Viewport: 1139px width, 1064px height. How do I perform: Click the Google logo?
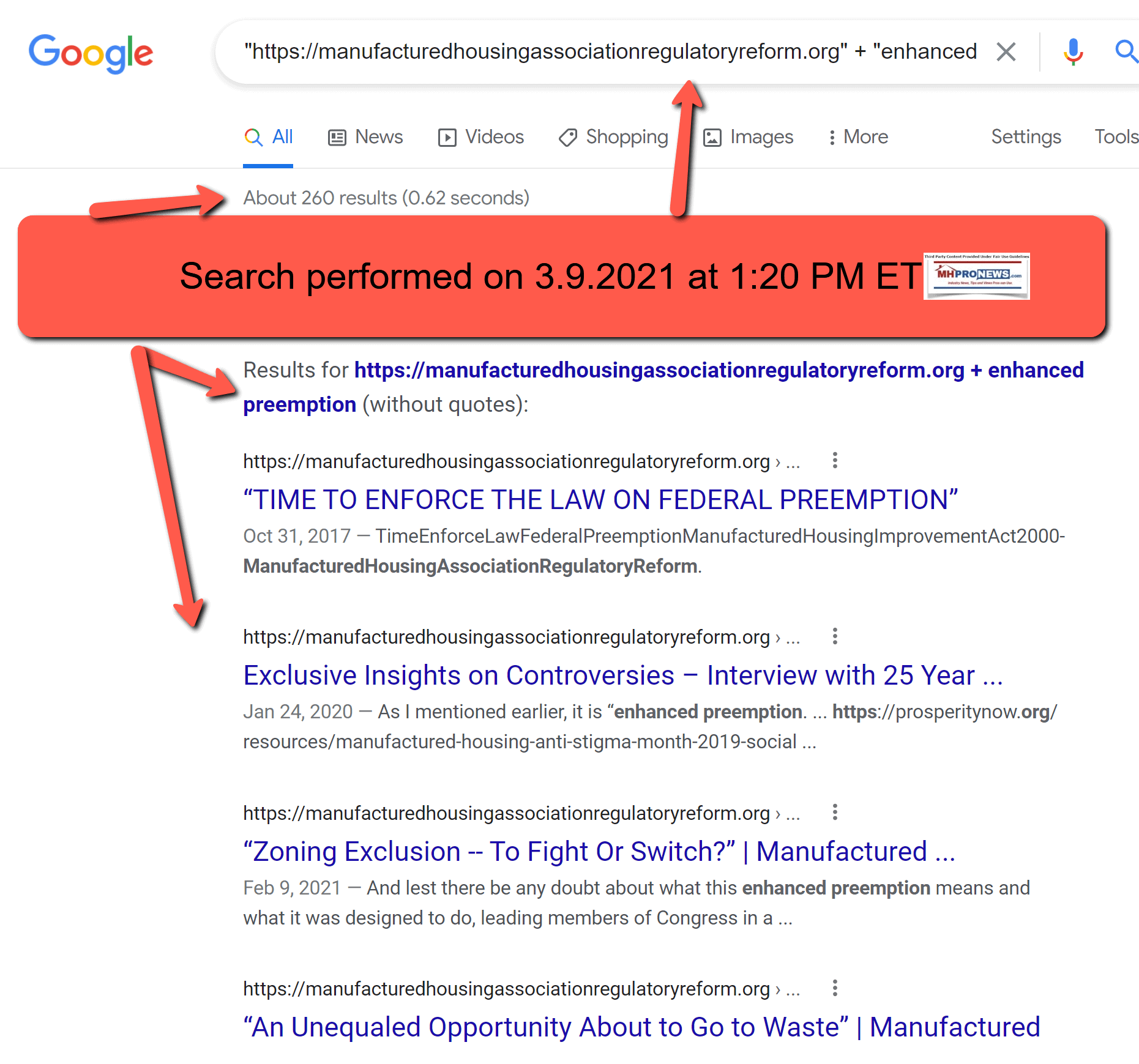pyautogui.click(x=91, y=53)
